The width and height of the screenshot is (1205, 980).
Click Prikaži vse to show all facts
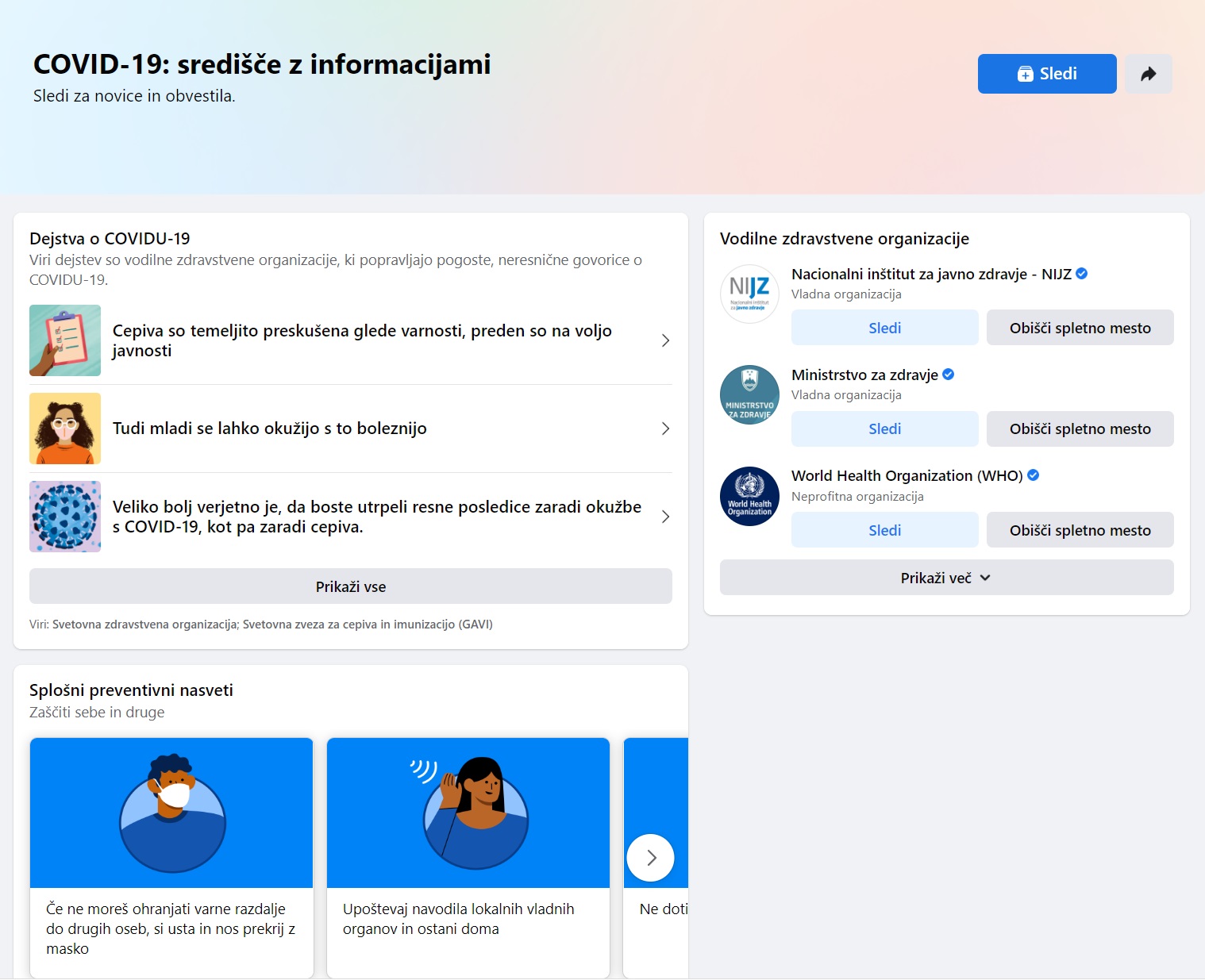350,586
